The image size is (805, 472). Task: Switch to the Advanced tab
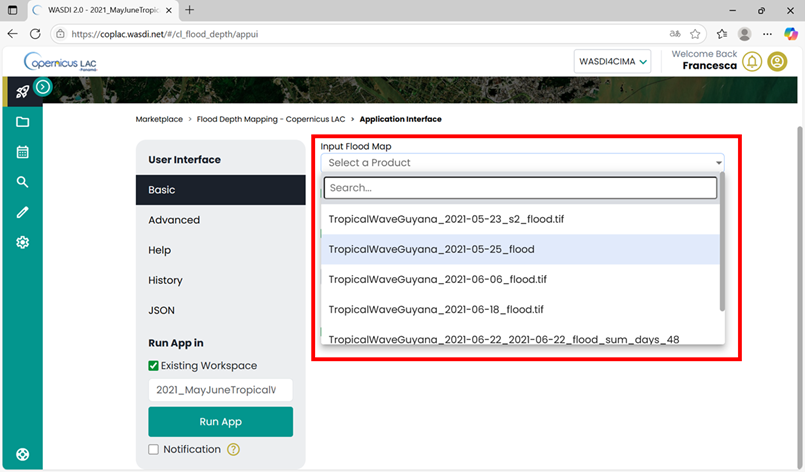coord(221,220)
